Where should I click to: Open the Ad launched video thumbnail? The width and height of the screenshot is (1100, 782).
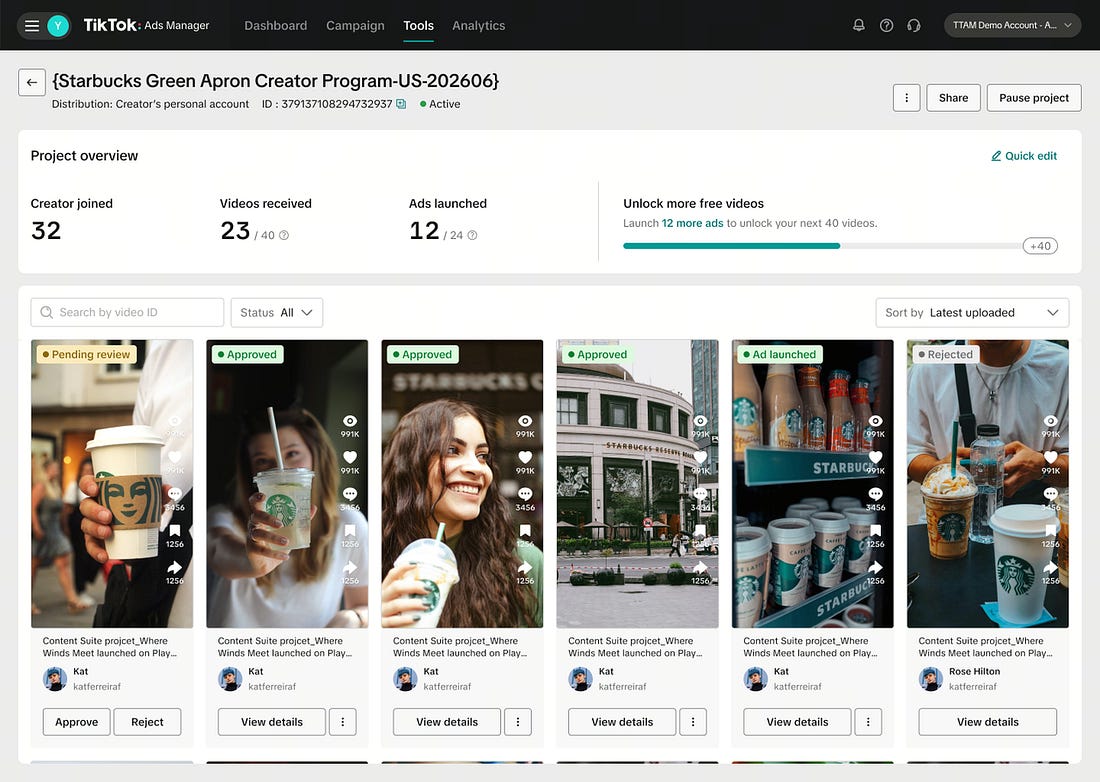(x=812, y=484)
